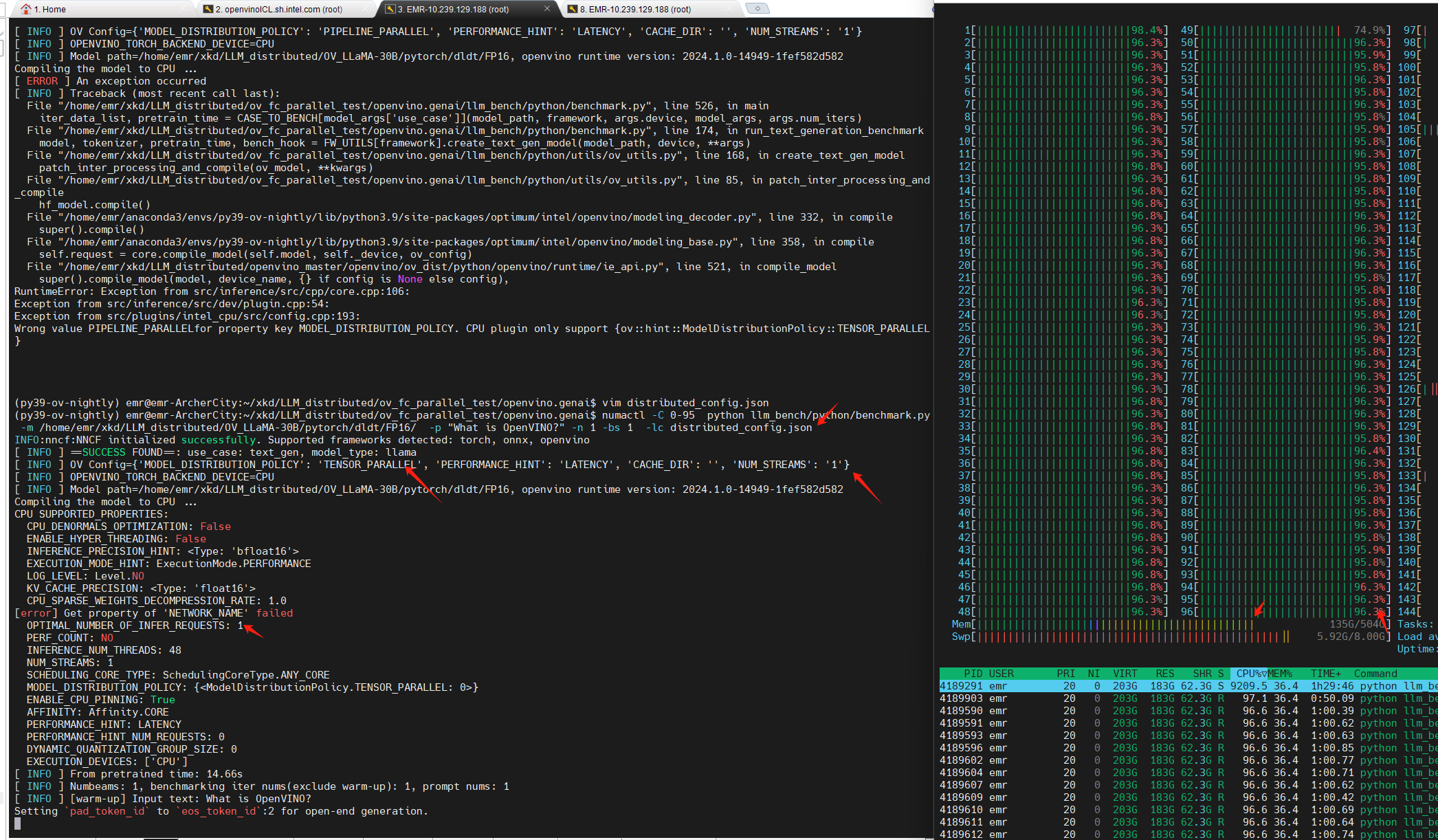The image size is (1438, 840).
Task: Select htop process row PID 4189291
Action: [x=1188, y=686]
